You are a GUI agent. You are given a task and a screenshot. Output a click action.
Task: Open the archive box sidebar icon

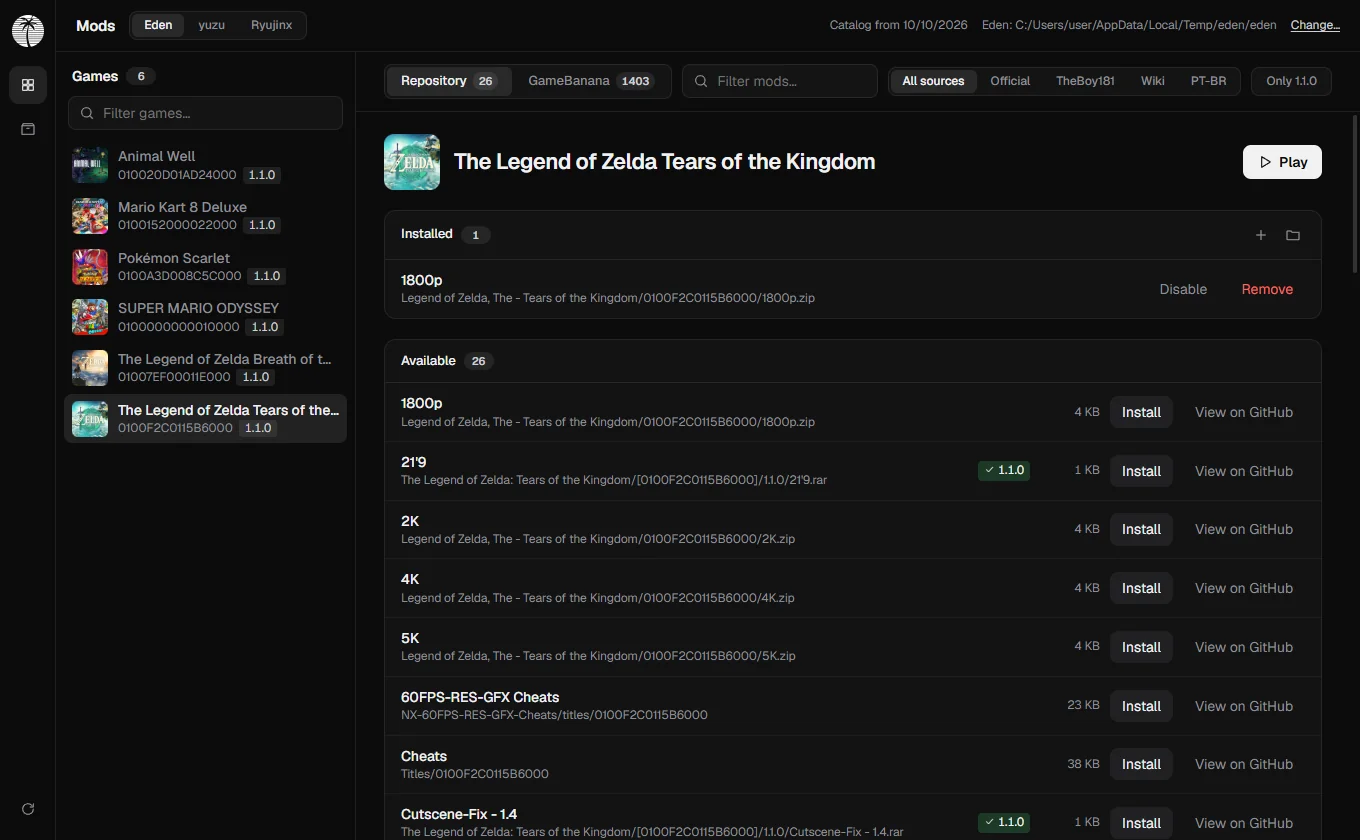[28, 129]
